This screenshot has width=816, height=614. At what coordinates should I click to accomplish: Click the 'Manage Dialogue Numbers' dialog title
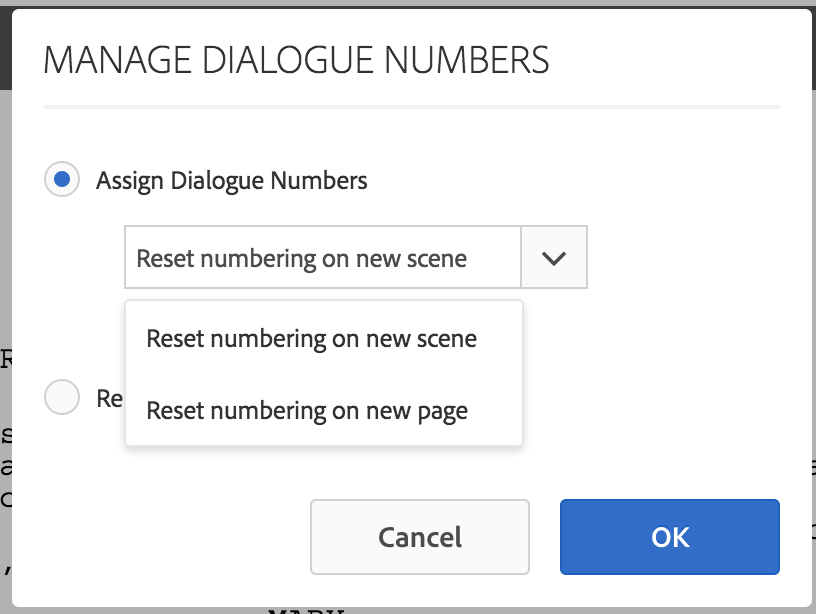[x=296, y=60]
